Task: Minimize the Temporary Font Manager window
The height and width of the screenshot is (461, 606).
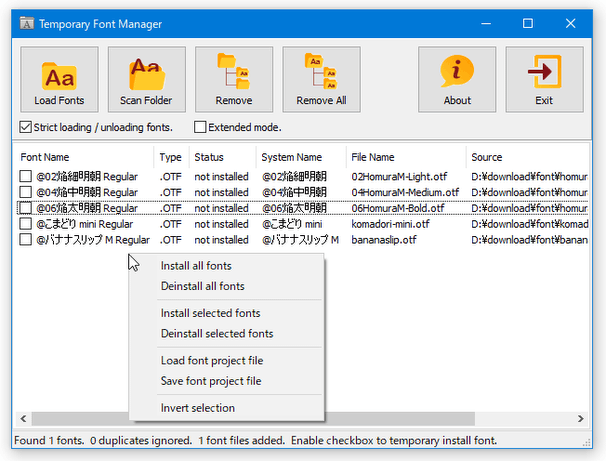Action: pyautogui.click(x=486, y=24)
